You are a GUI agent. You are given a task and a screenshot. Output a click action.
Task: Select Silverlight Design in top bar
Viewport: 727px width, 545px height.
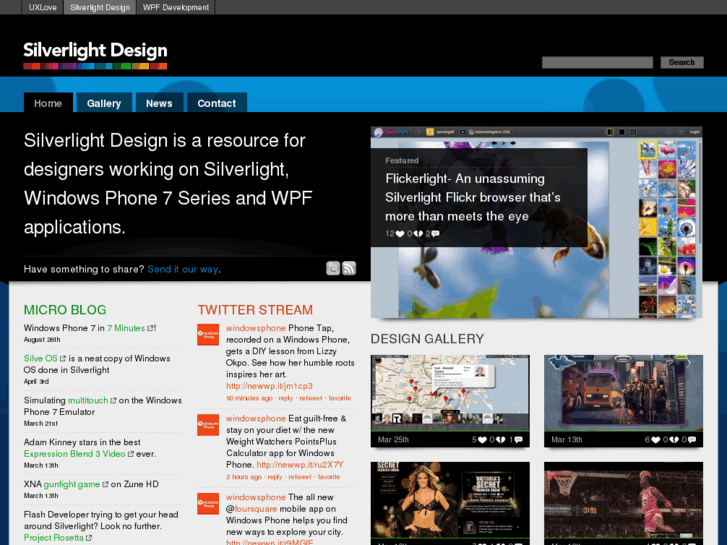tap(100, 7)
